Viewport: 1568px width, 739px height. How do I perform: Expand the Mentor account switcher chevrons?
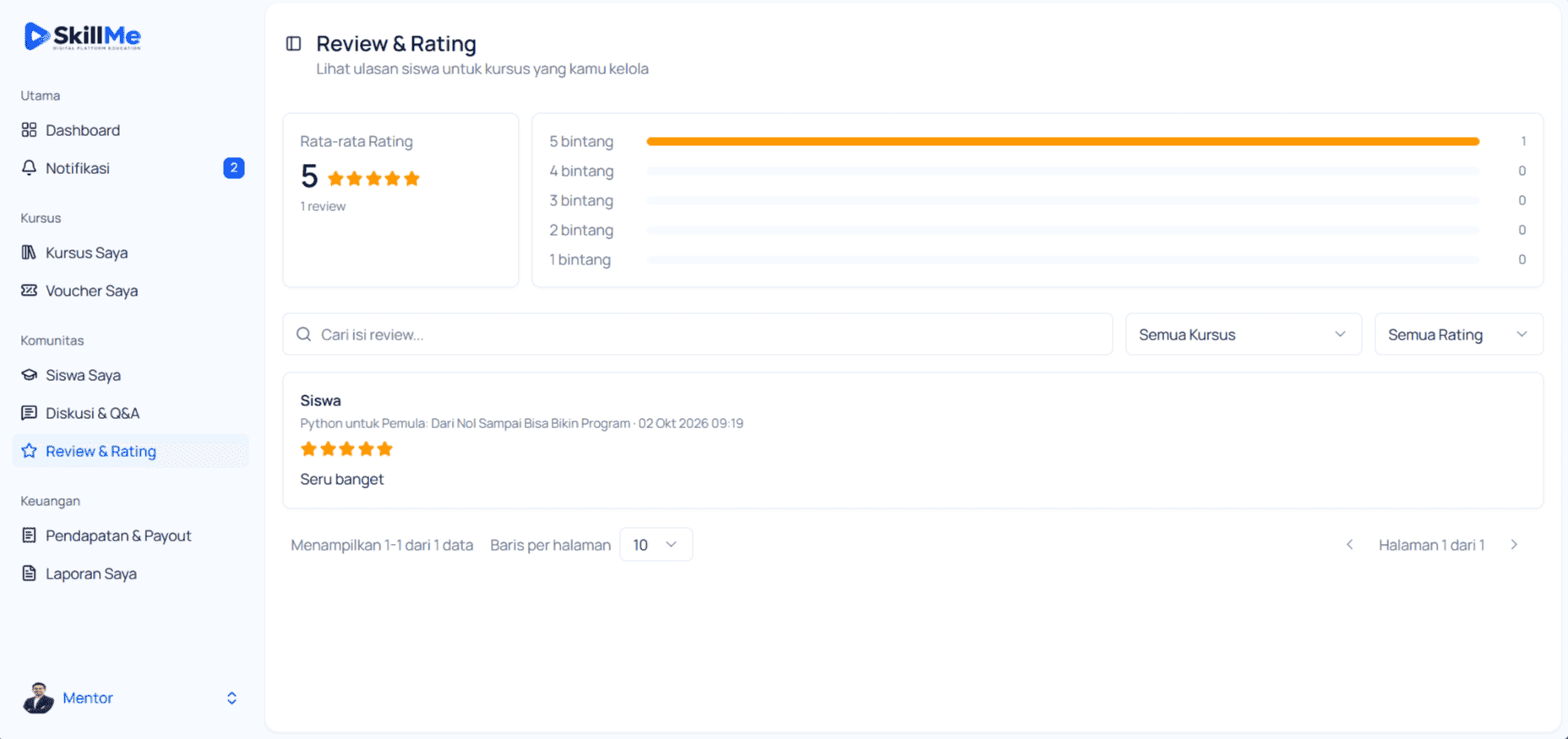click(x=231, y=698)
